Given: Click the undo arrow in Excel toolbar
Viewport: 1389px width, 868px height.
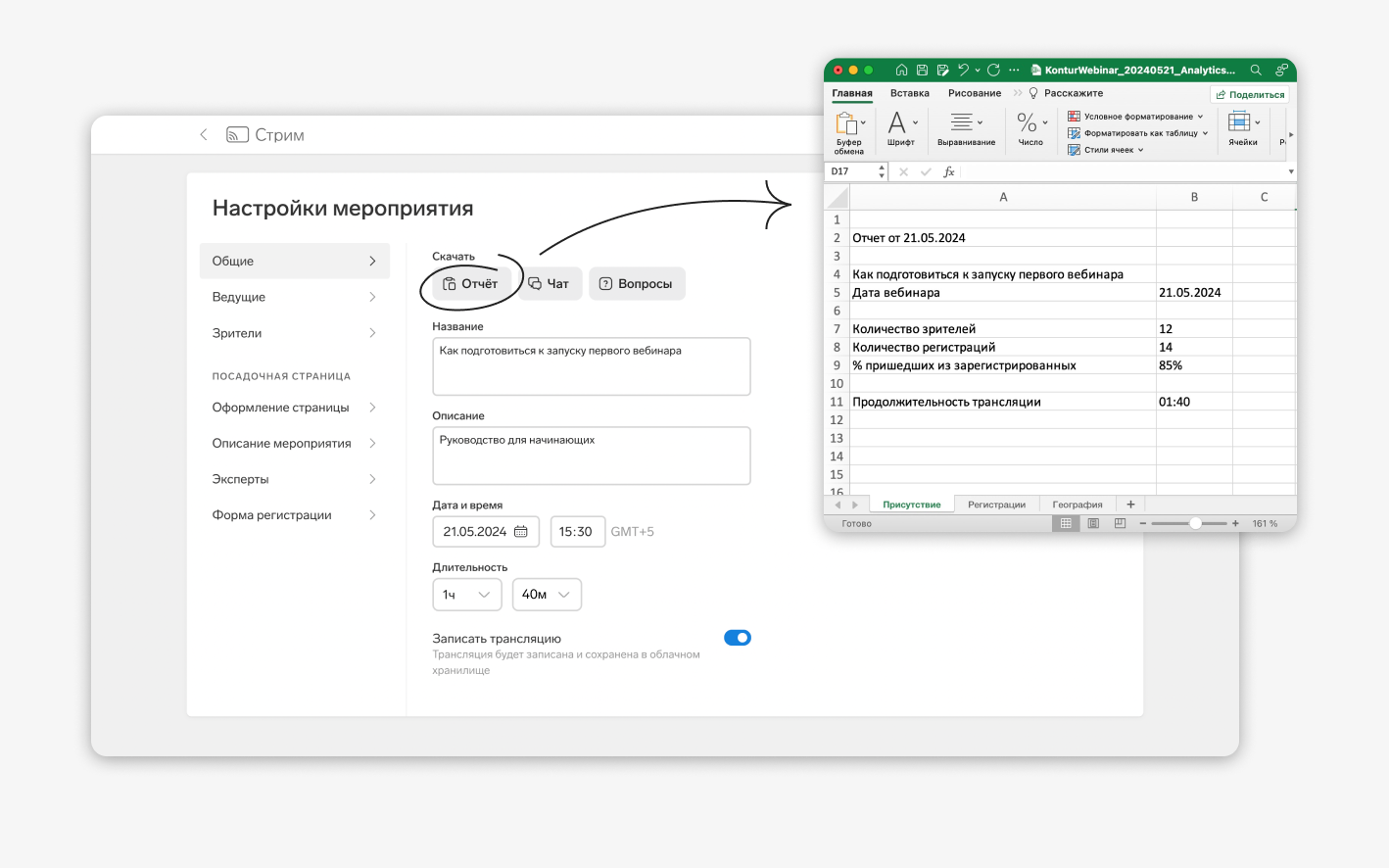Looking at the screenshot, I should [x=963, y=70].
